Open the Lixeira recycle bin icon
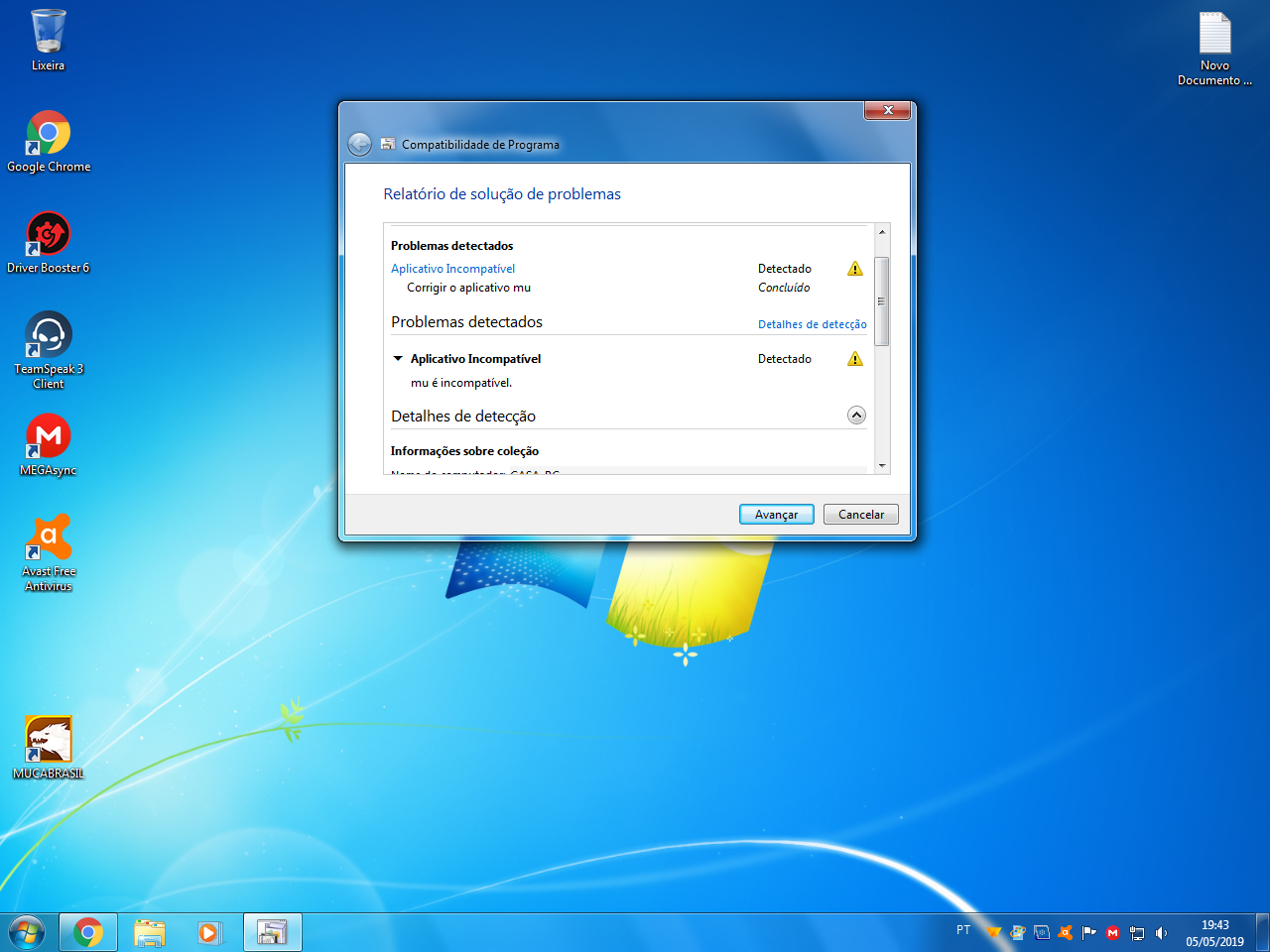Image resolution: width=1270 pixels, height=952 pixels. coord(48,33)
